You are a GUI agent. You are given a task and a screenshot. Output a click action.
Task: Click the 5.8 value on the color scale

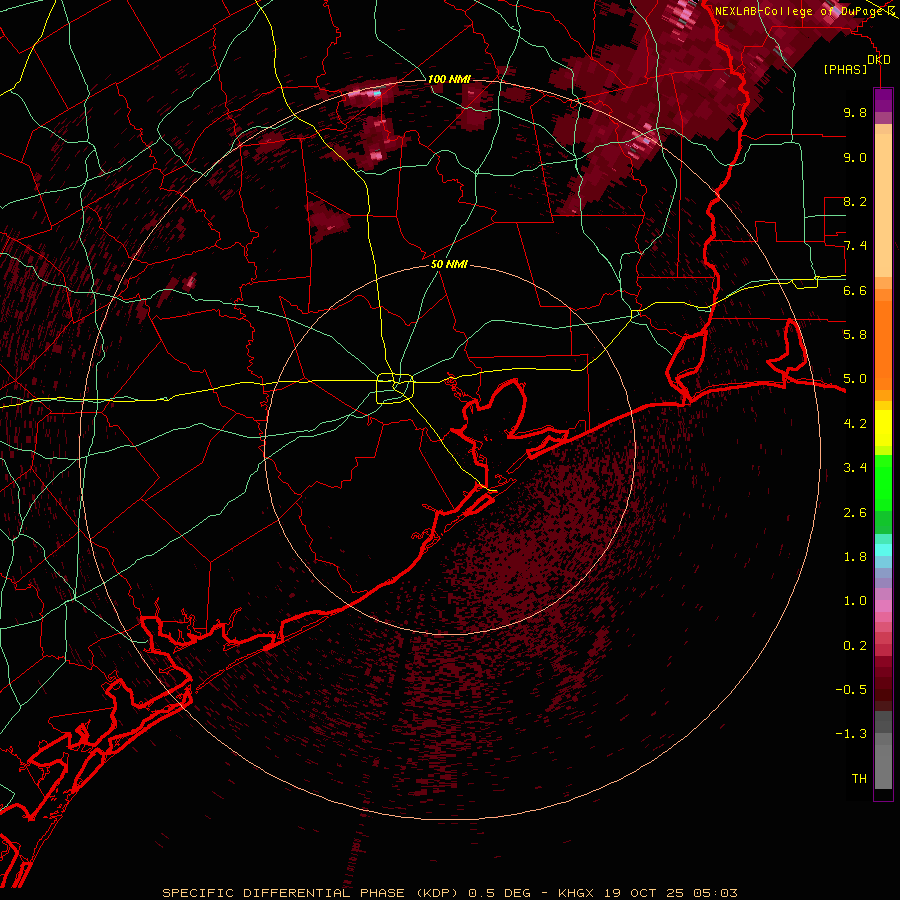click(855, 335)
